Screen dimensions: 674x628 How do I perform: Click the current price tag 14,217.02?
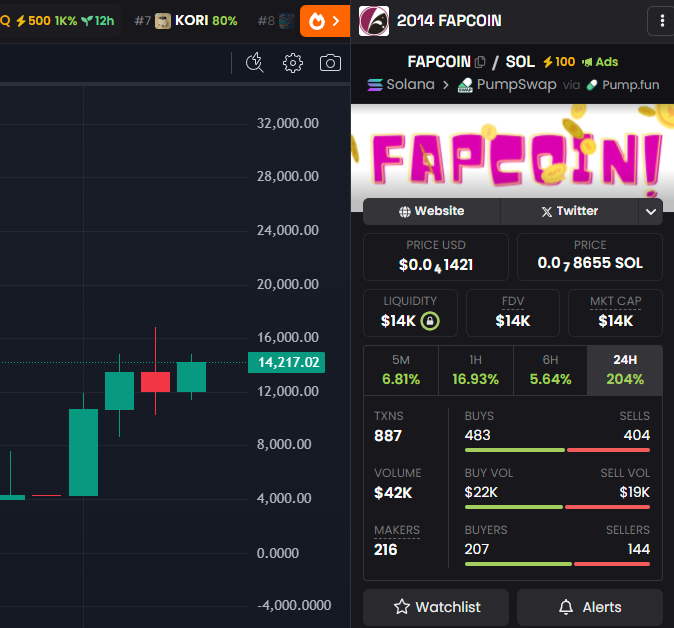tap(287, 362)
